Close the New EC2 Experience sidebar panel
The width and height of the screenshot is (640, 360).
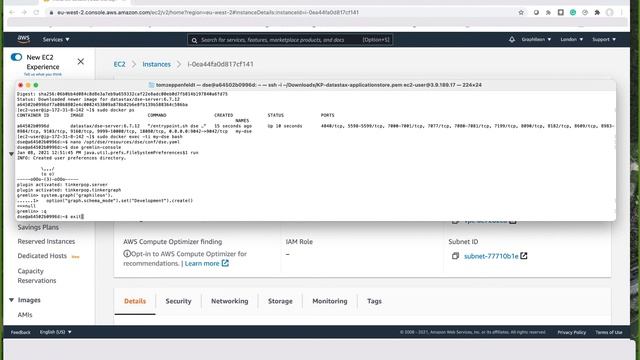80,62
